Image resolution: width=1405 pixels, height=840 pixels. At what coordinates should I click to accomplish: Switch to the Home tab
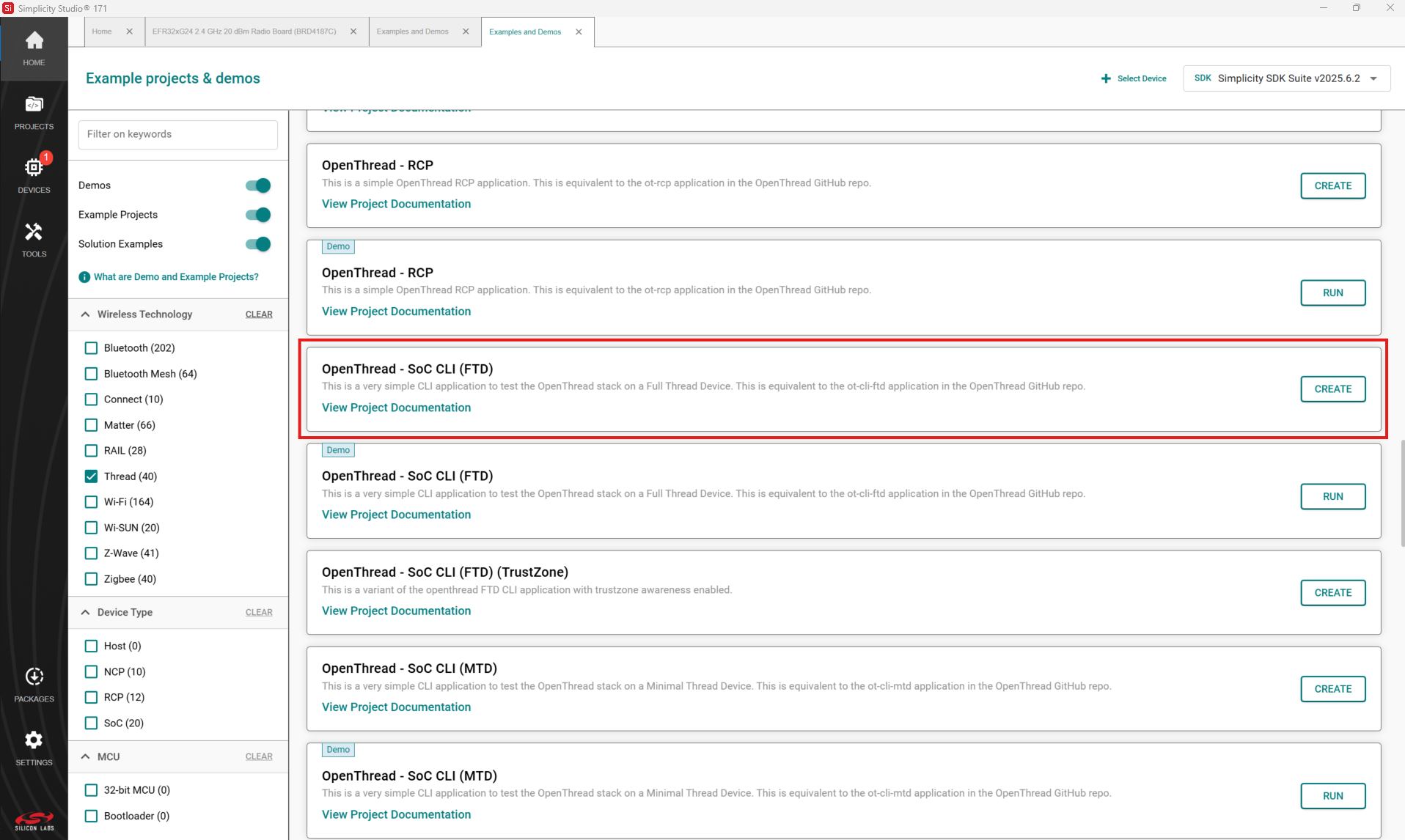tap(102, 32)
